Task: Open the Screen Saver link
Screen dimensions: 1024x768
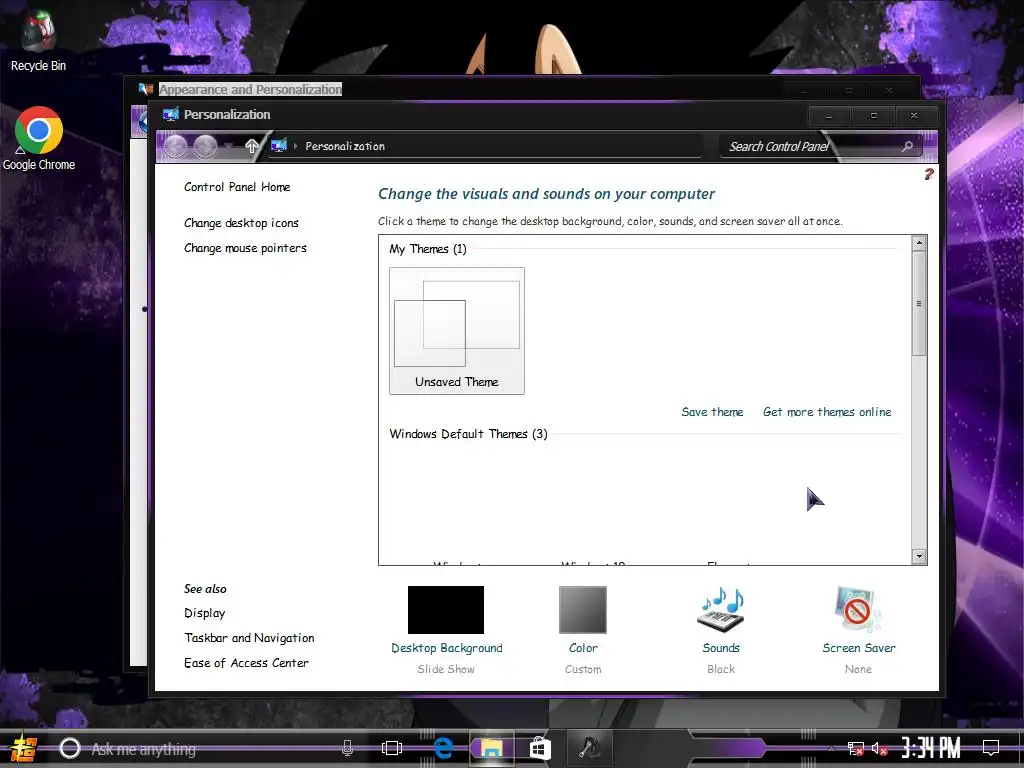Action: 859,648
